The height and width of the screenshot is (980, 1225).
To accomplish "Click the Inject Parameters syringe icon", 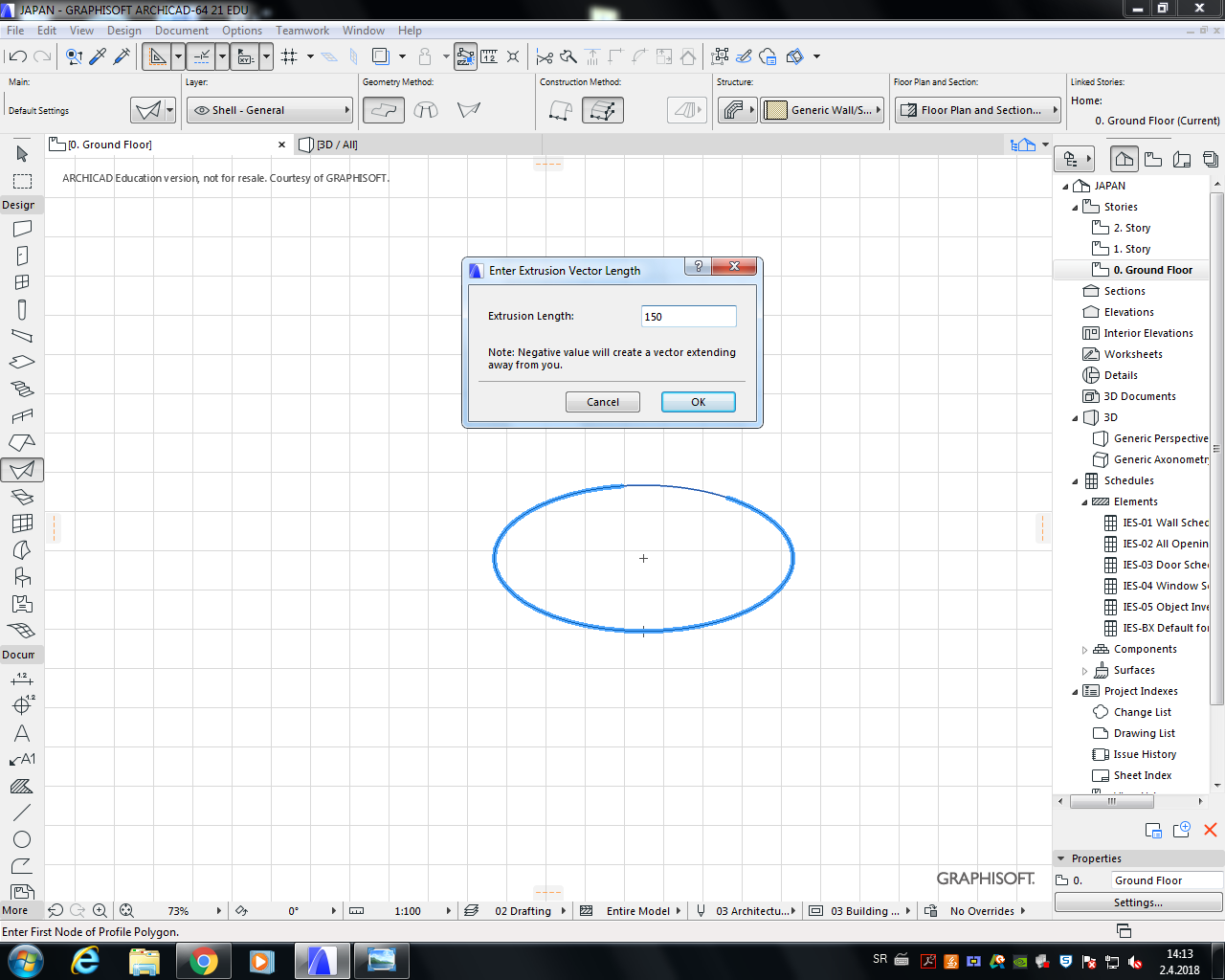I will (x=122, y=56).
